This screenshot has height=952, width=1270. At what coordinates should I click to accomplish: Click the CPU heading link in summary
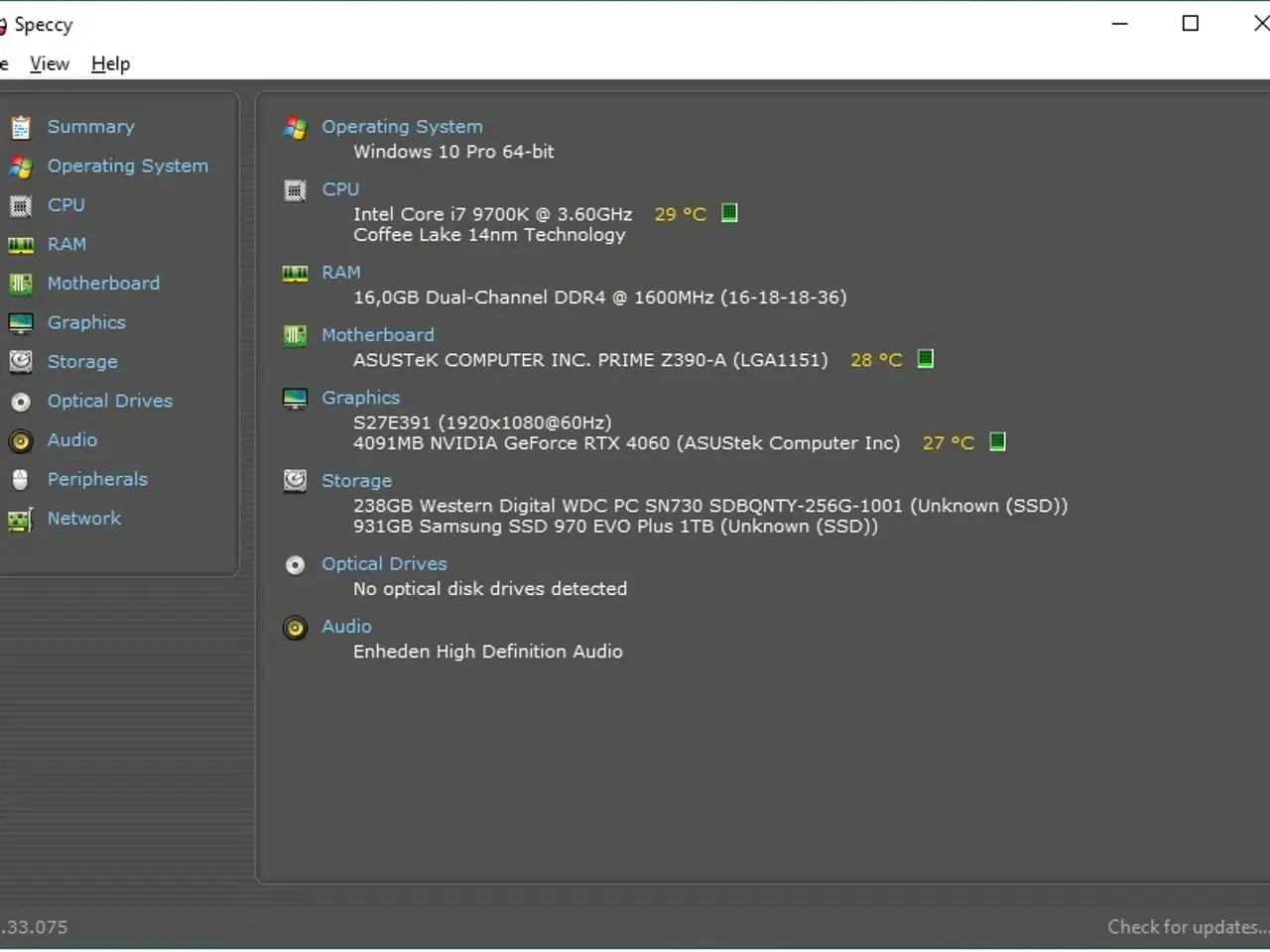point(340,189)
